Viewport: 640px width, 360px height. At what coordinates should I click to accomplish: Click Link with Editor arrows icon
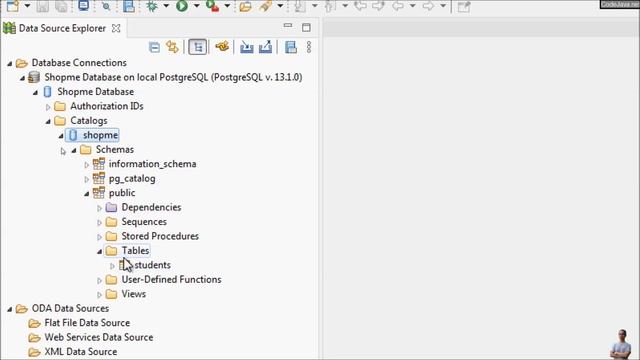coord(172,47)
